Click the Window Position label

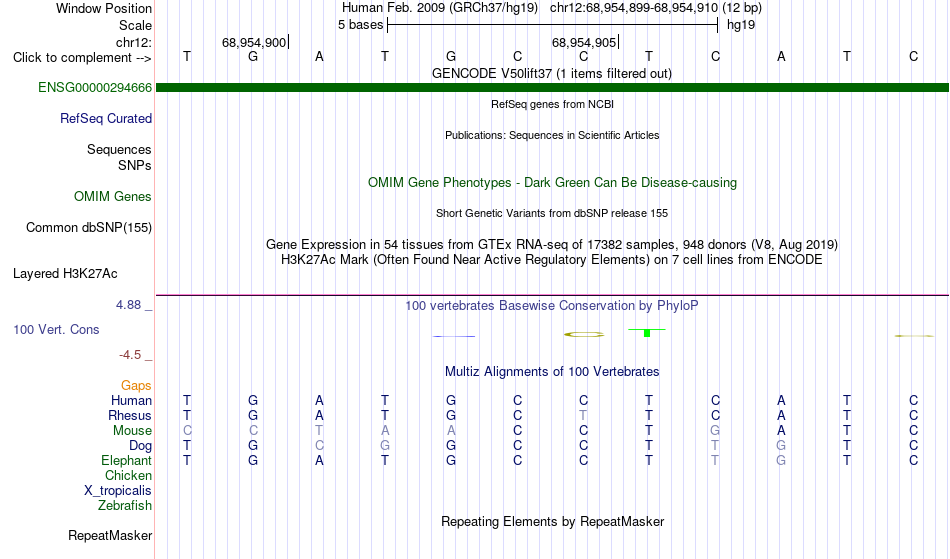[104, 8]
